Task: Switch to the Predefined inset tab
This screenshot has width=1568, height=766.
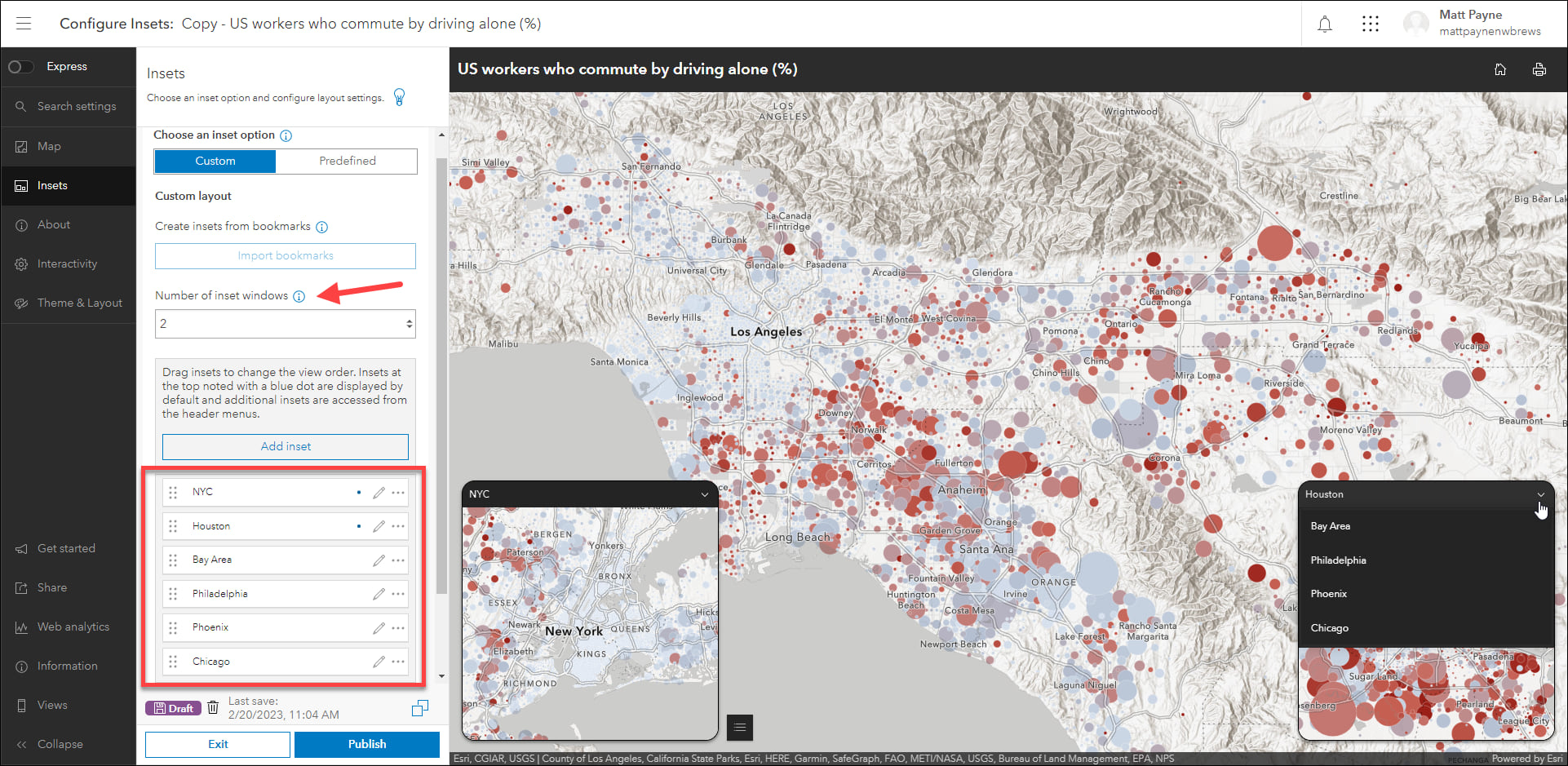Action: (x=346, y=161)
